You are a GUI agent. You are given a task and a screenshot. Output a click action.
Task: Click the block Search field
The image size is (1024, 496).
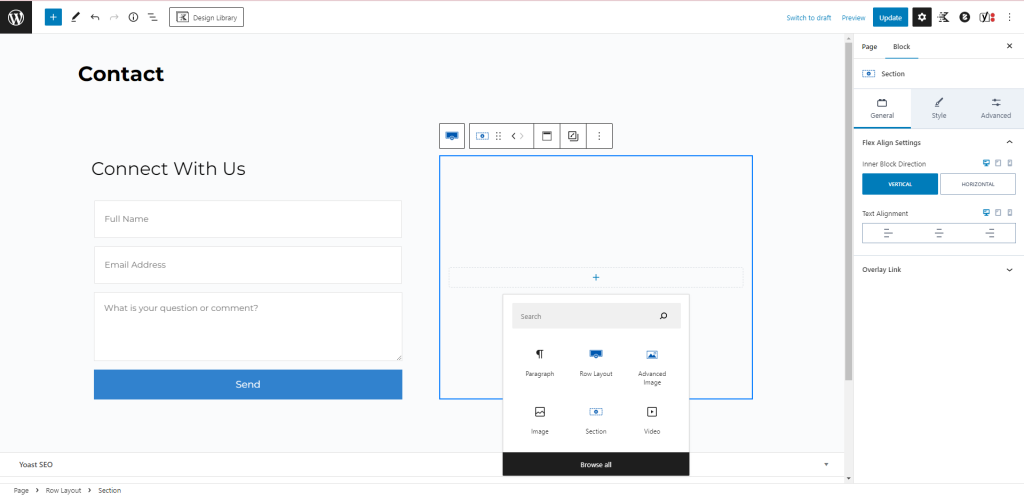586,316
